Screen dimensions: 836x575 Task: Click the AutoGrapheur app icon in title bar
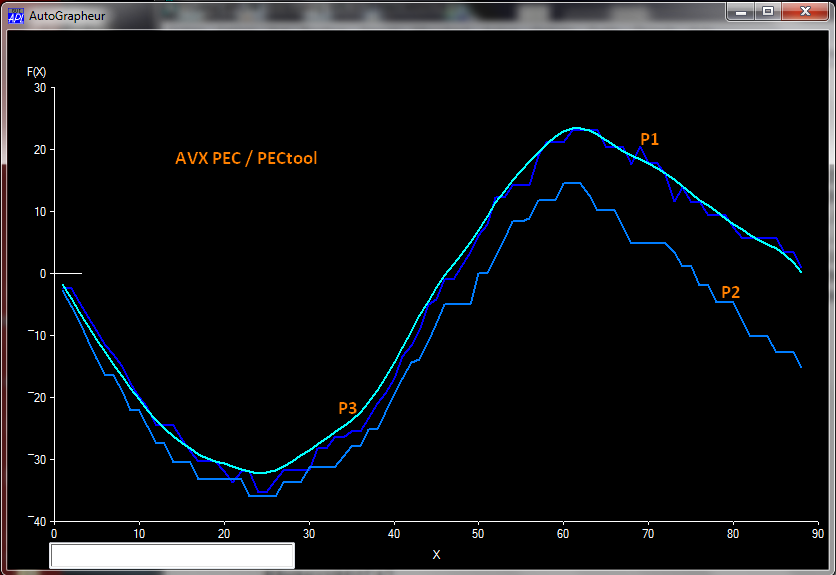tap(15, 15)
